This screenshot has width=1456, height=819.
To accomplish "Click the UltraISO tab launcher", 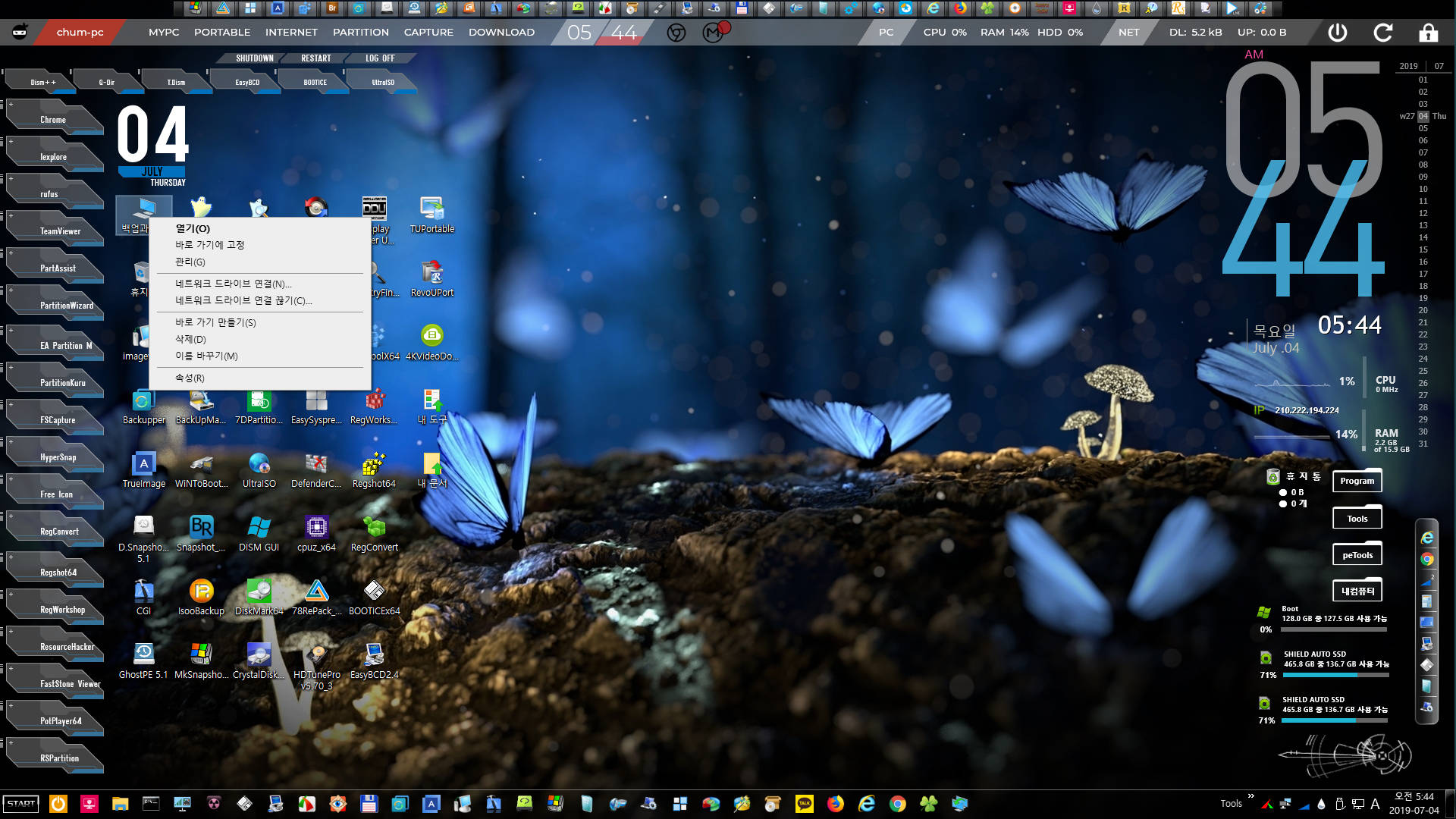I will pos(383,82).
